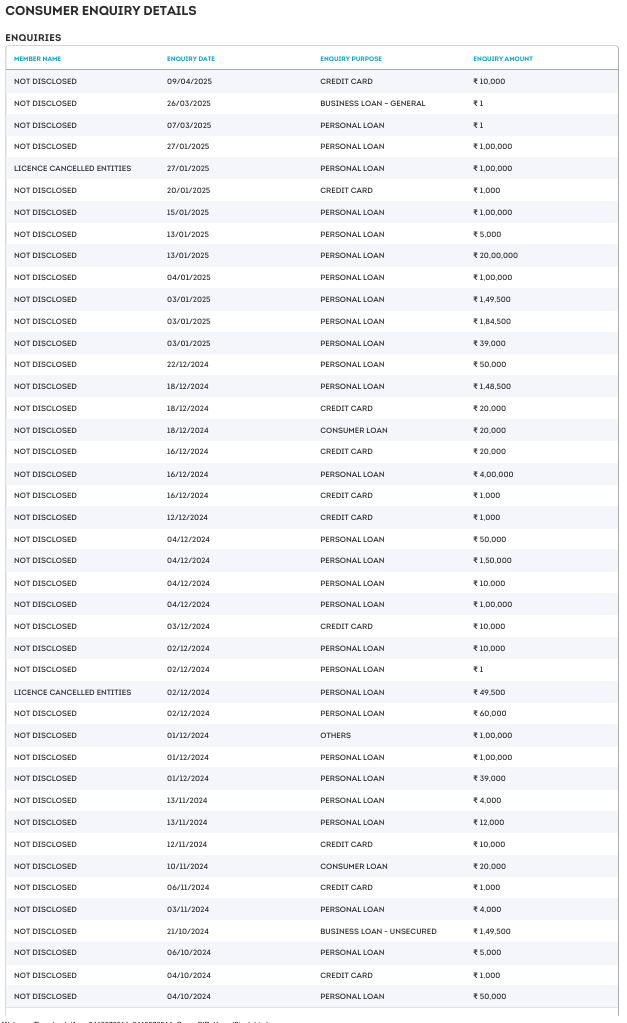Click the Consumer Loan cell dated 10/11/2024

pyautogui.click(x=353, y=866)
